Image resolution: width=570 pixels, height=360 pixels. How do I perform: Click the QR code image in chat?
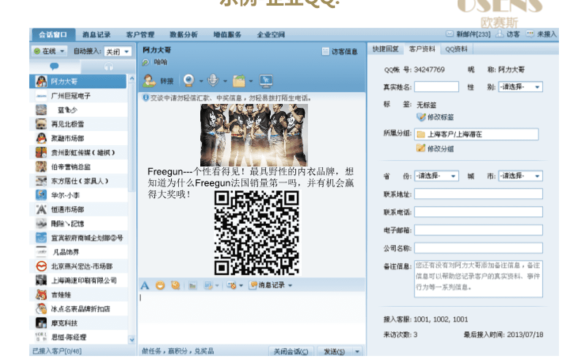click(257, 233)
